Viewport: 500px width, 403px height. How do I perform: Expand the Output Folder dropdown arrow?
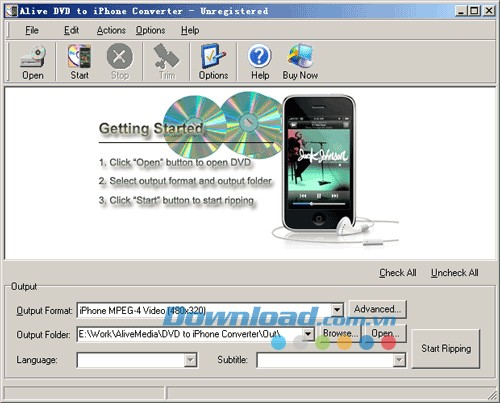[308, 334]
